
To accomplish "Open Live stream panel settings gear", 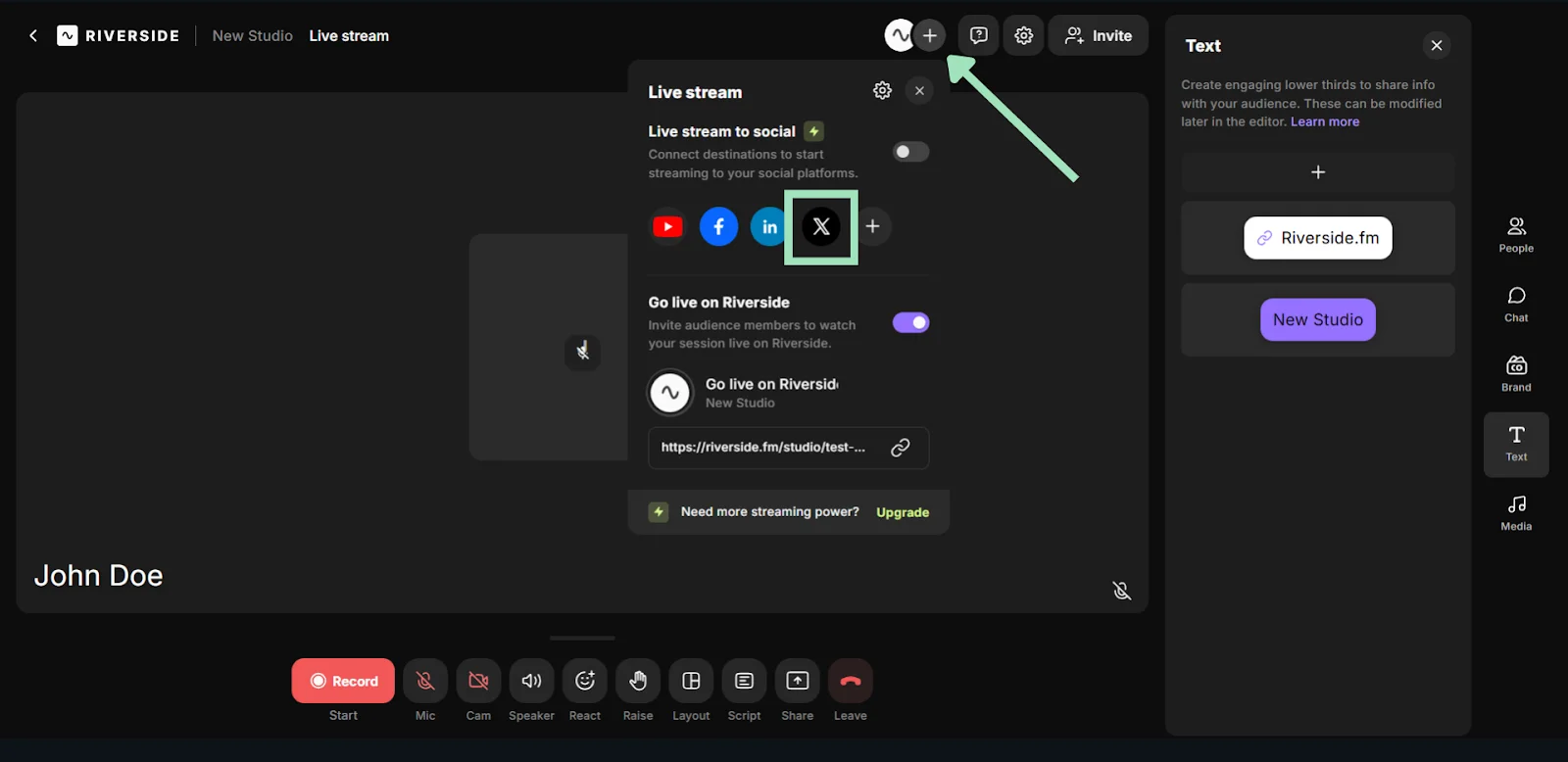I will 882,91.
